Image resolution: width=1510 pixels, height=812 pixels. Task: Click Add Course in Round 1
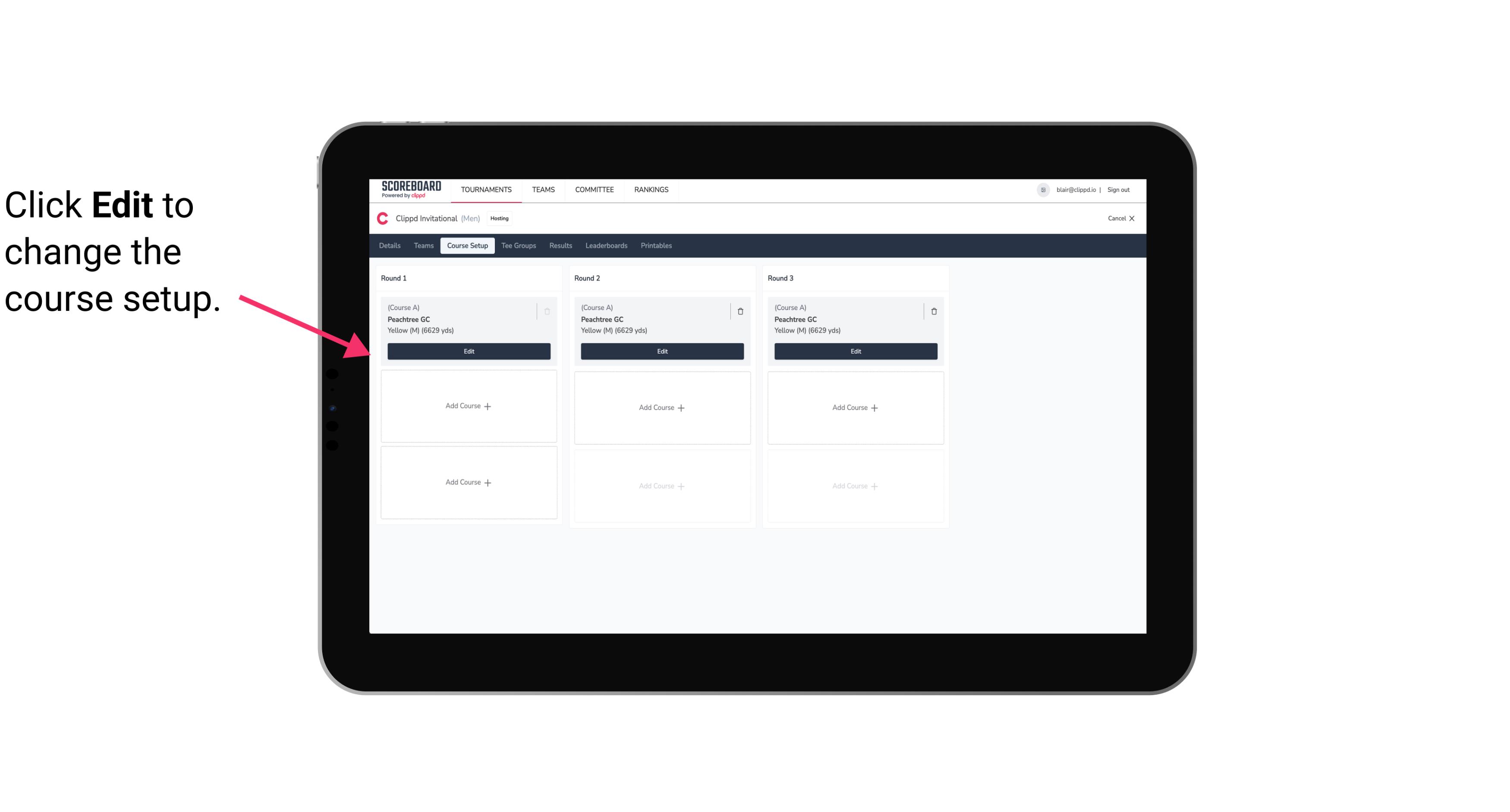(x=469, y=406)
